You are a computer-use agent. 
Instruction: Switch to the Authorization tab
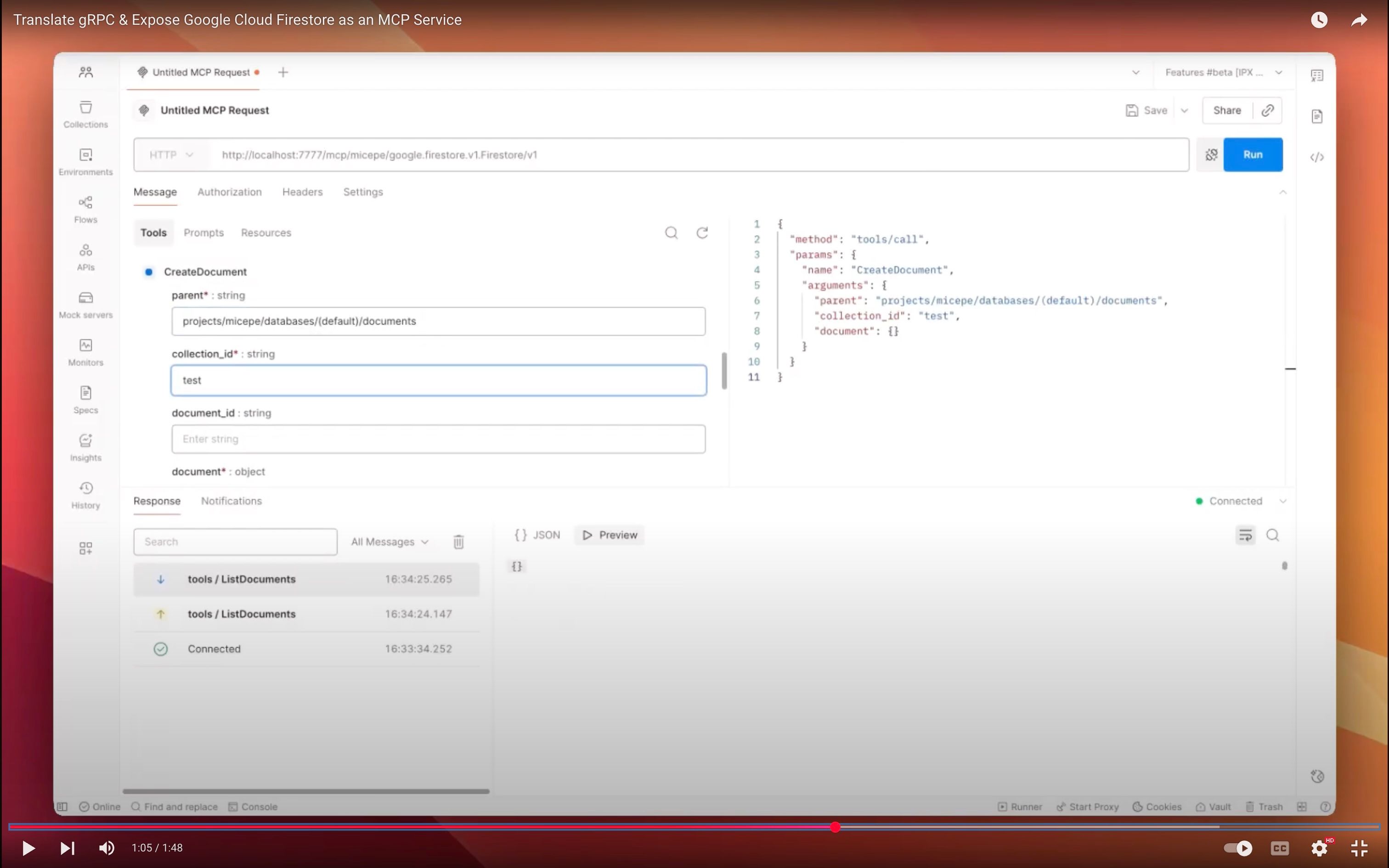point(229,192)
